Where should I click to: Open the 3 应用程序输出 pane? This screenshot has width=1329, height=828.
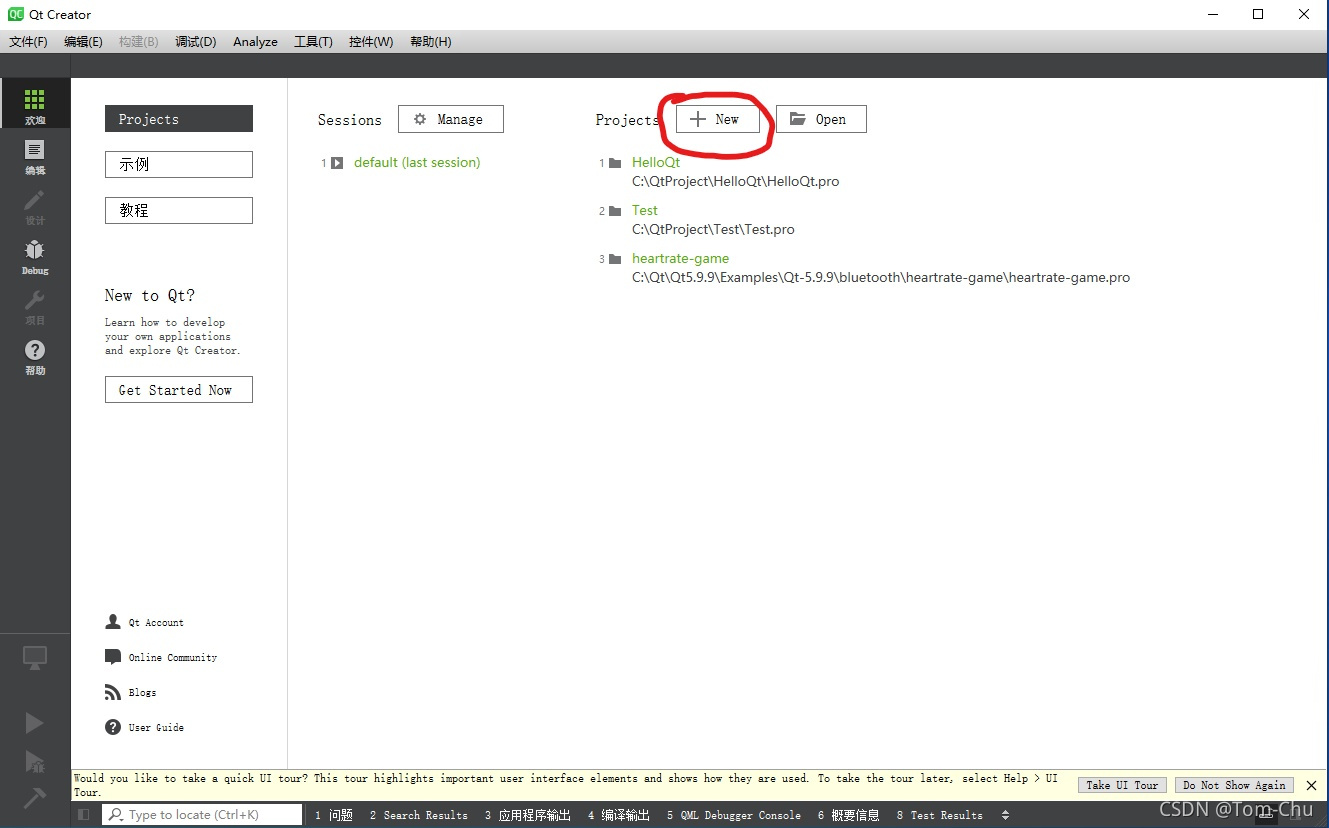coord(528,815)
